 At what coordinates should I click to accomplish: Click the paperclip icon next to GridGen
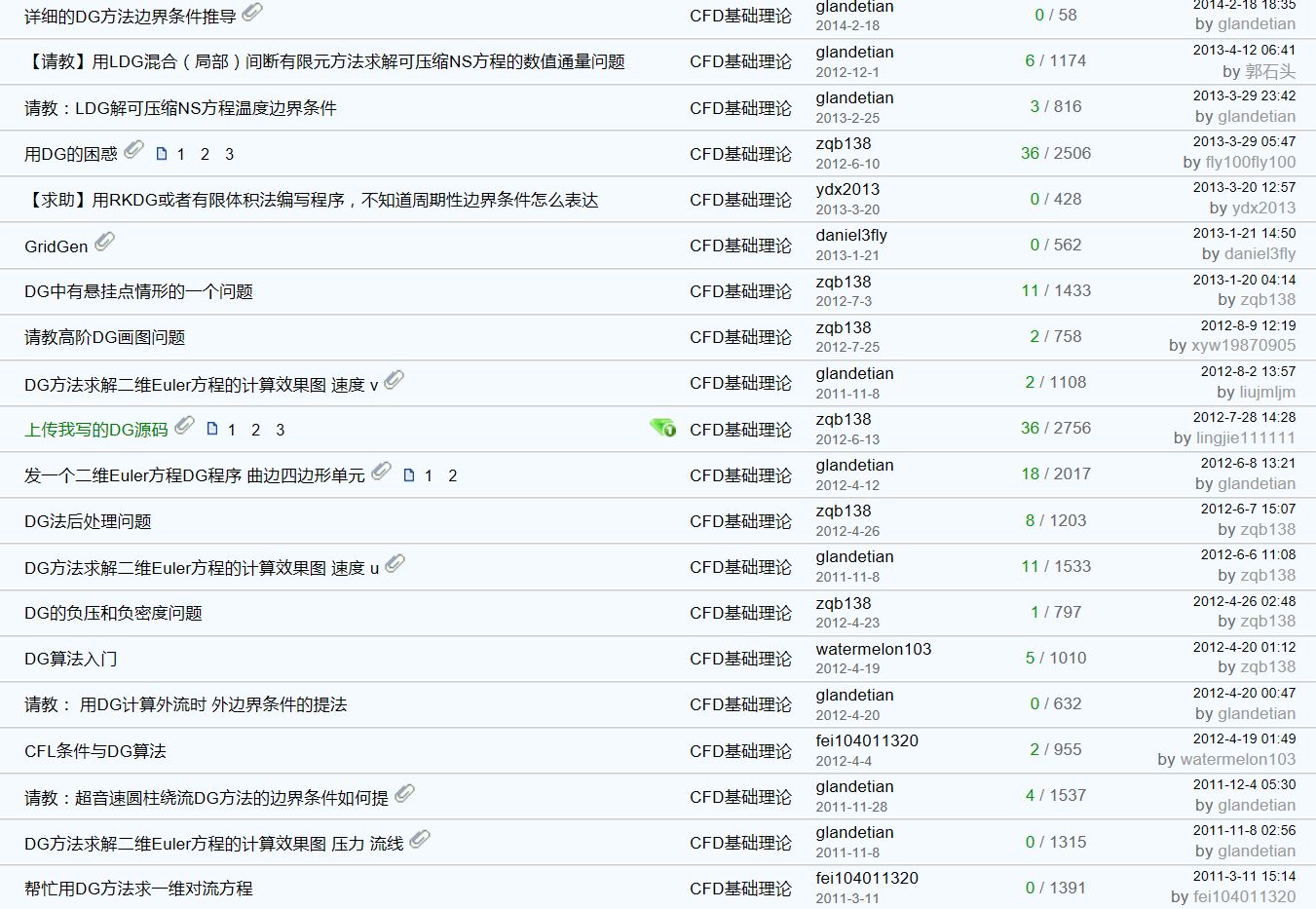tap(105, 242)
